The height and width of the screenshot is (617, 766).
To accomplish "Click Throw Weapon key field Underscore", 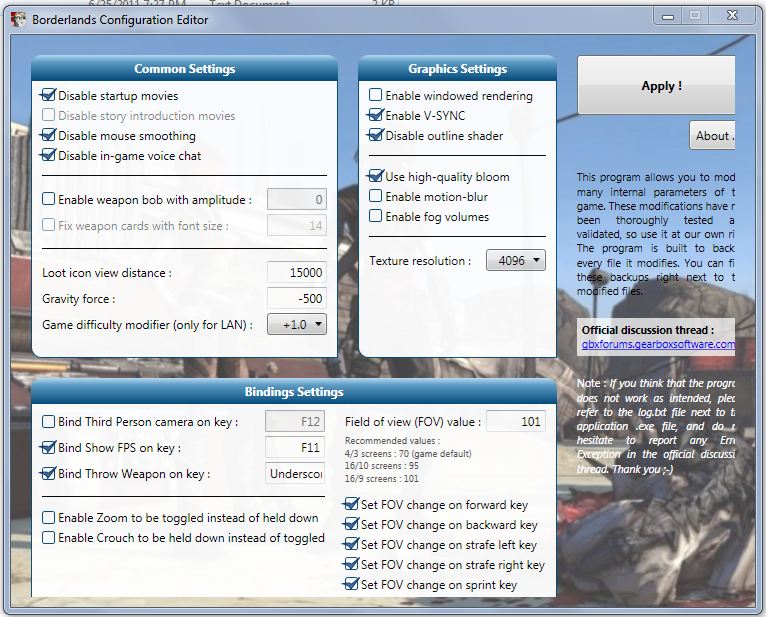I will tap(295, 473).
